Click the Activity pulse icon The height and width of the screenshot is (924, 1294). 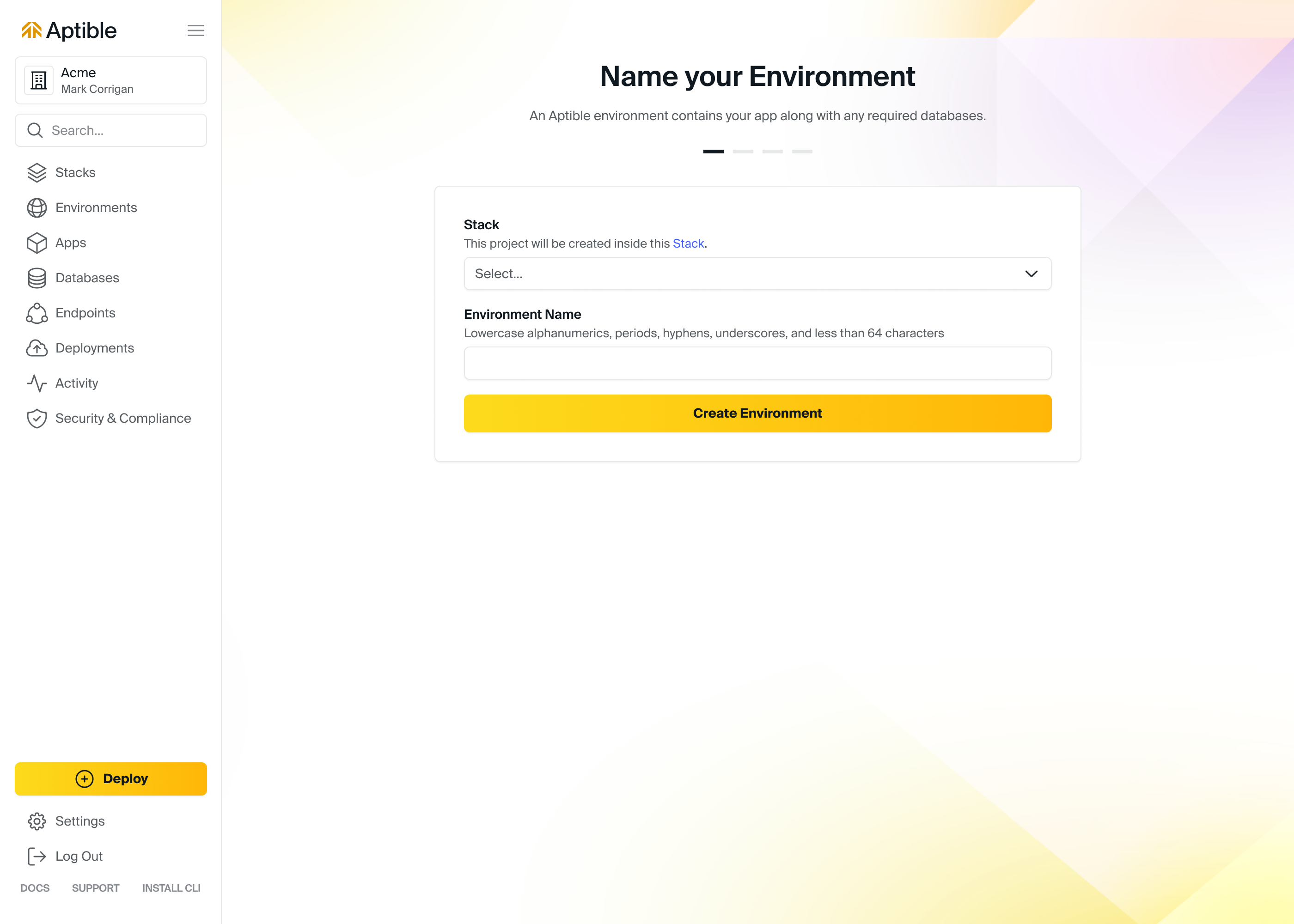click(37, 383)
